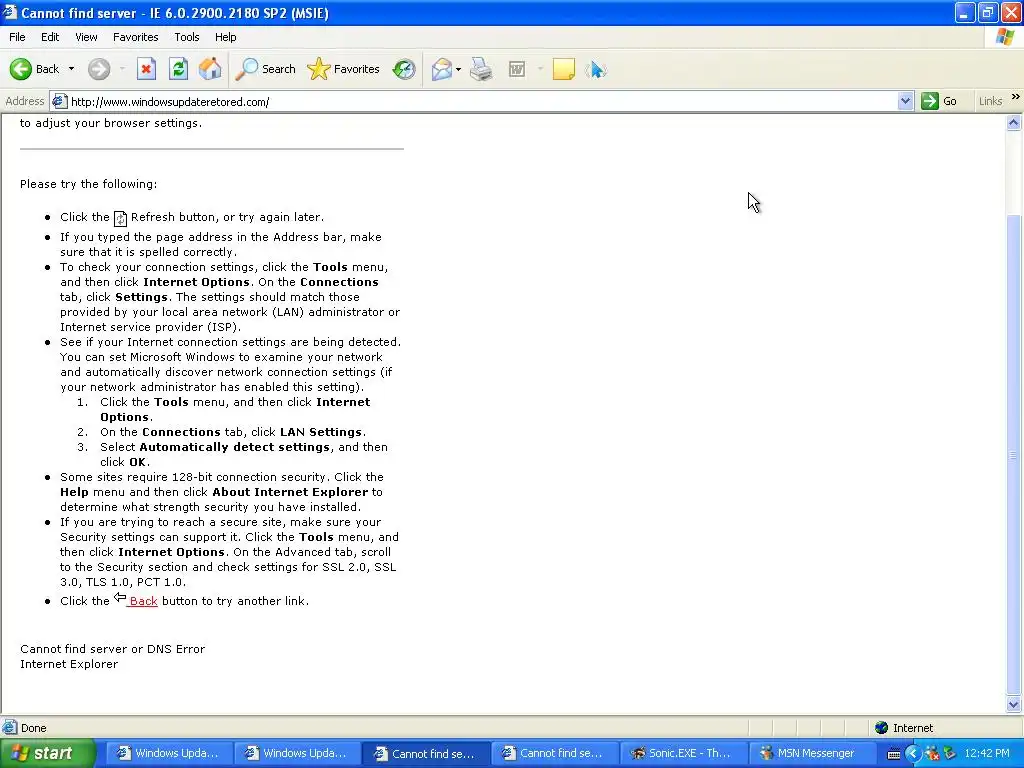This screenshot has height=768, width=1024.
Task: Click the vertical scrollbar thumb
Action: click(1014, 455)
